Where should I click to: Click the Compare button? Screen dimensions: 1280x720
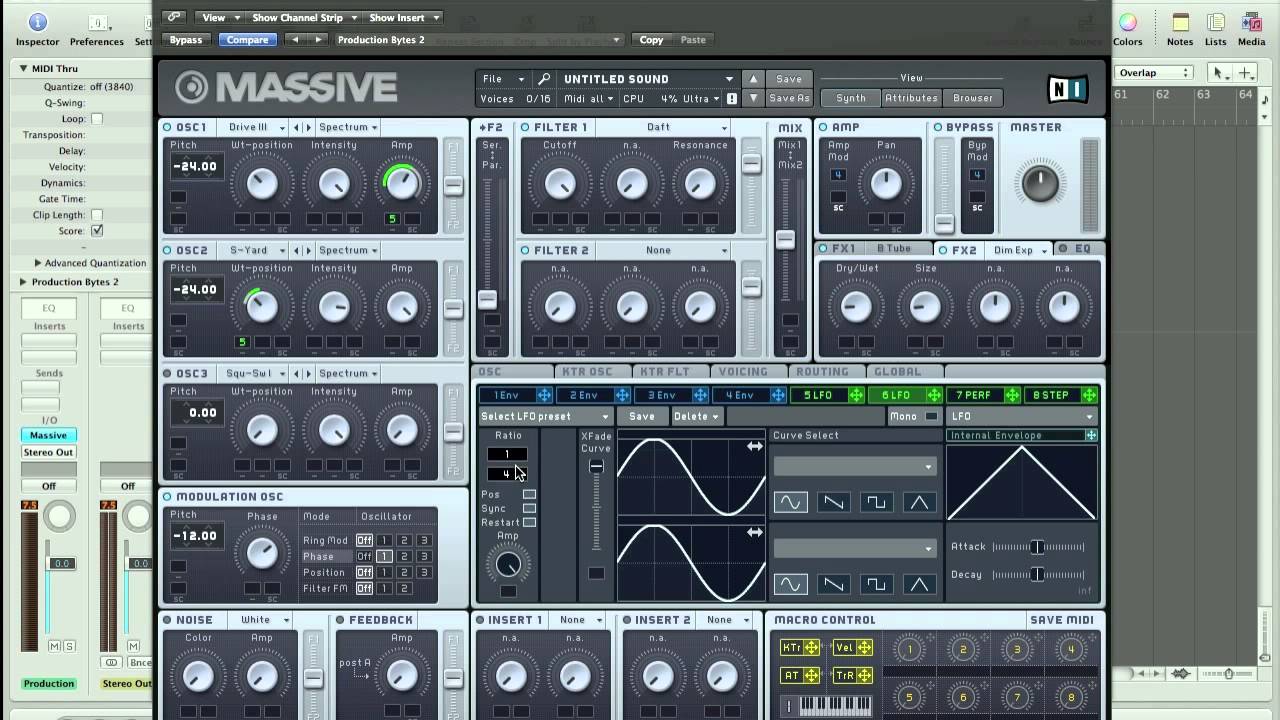point(247,40)
